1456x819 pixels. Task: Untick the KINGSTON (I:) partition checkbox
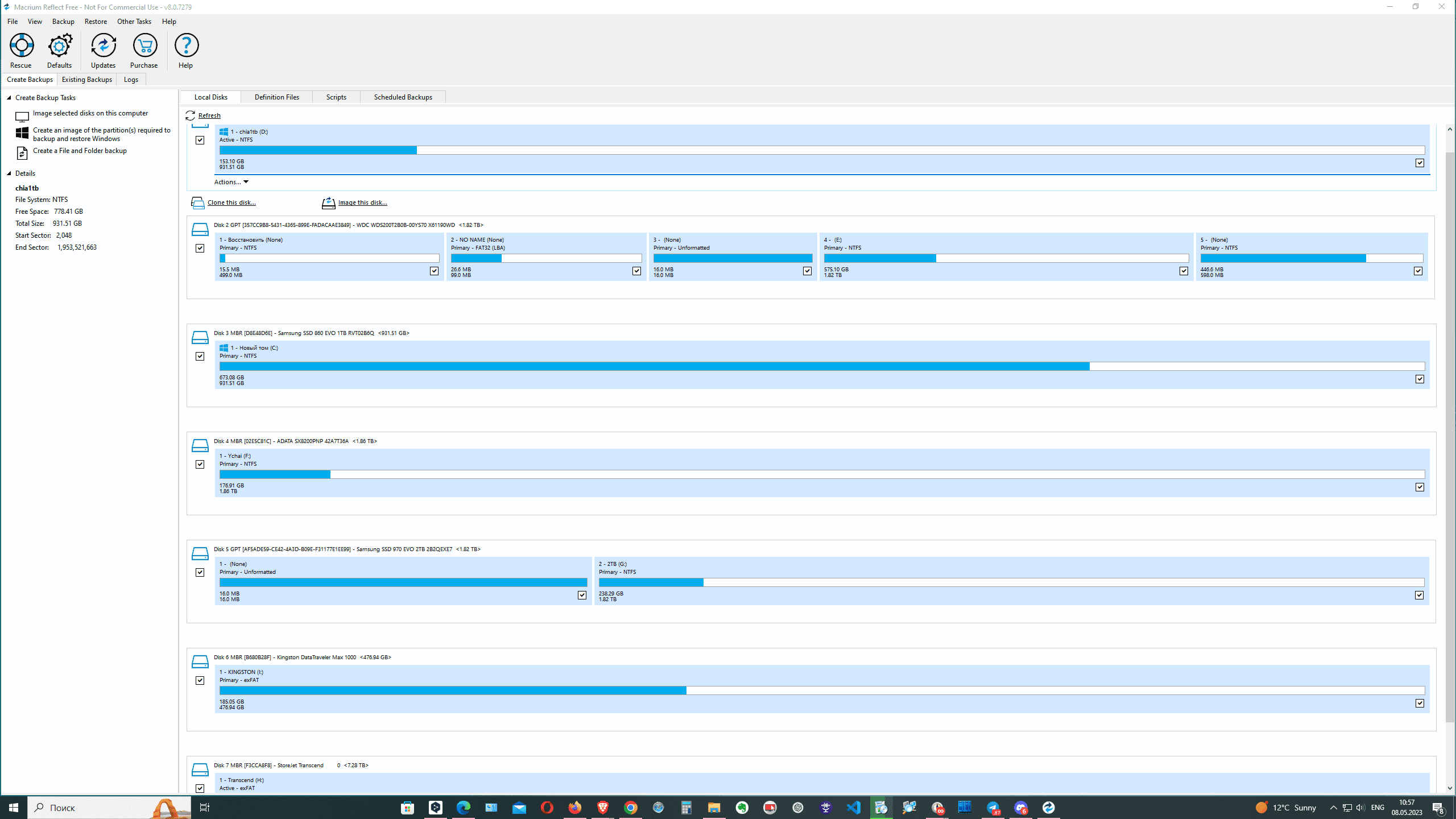1419,703
